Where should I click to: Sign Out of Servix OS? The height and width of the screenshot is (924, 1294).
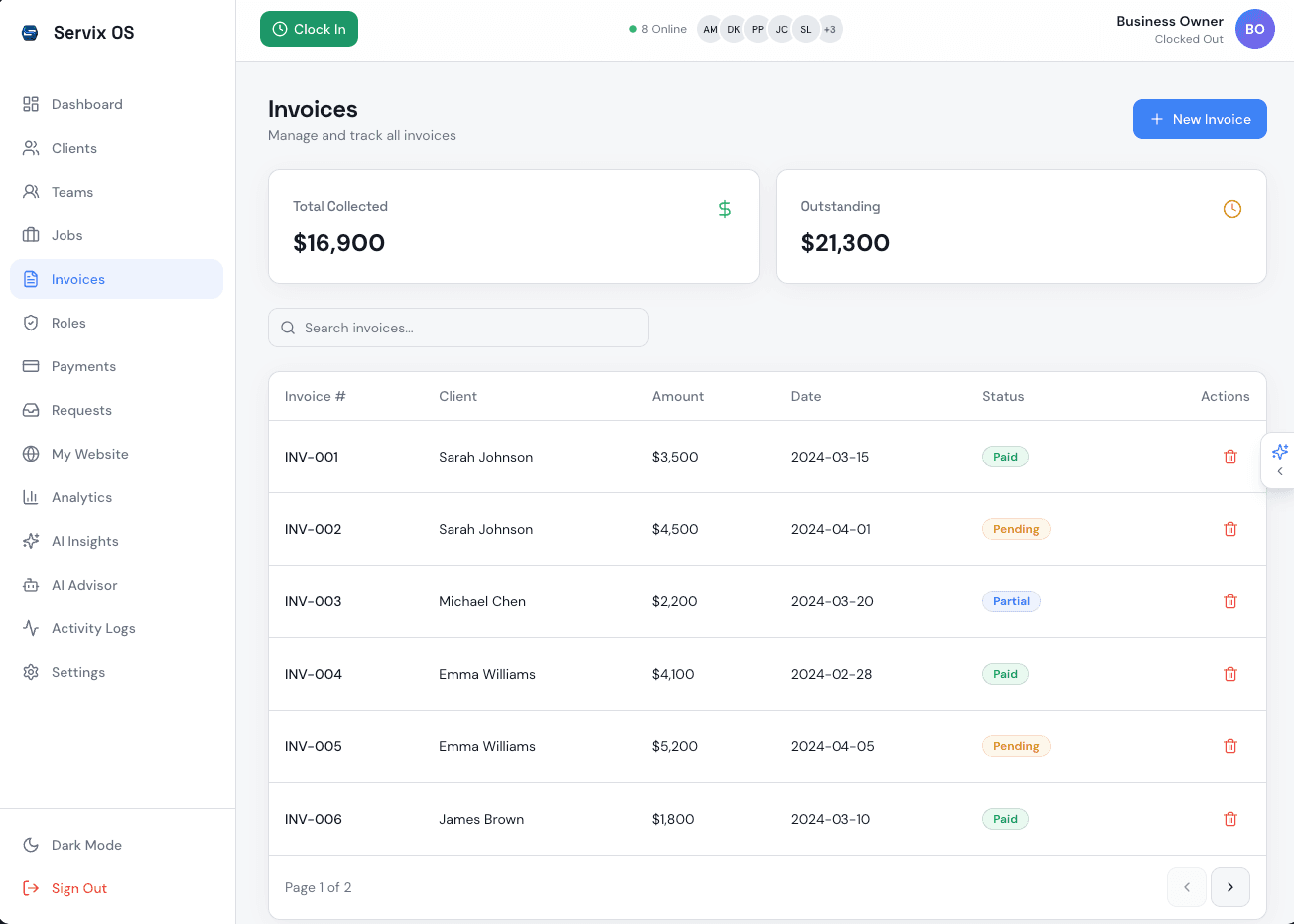tap(79, 888)
